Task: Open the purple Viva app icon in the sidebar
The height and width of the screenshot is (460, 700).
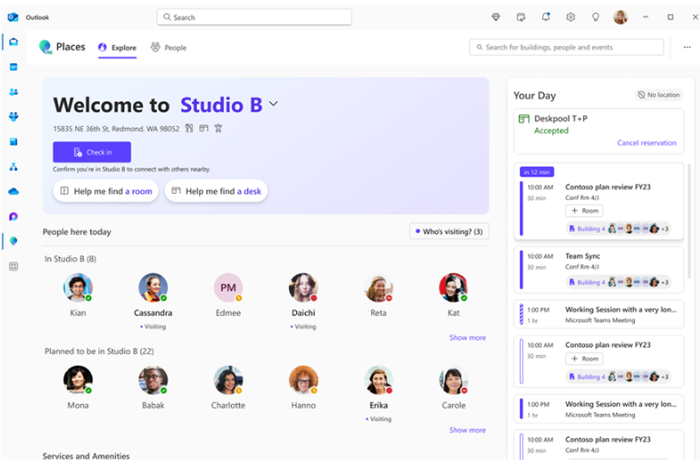Action: [13, 217]
